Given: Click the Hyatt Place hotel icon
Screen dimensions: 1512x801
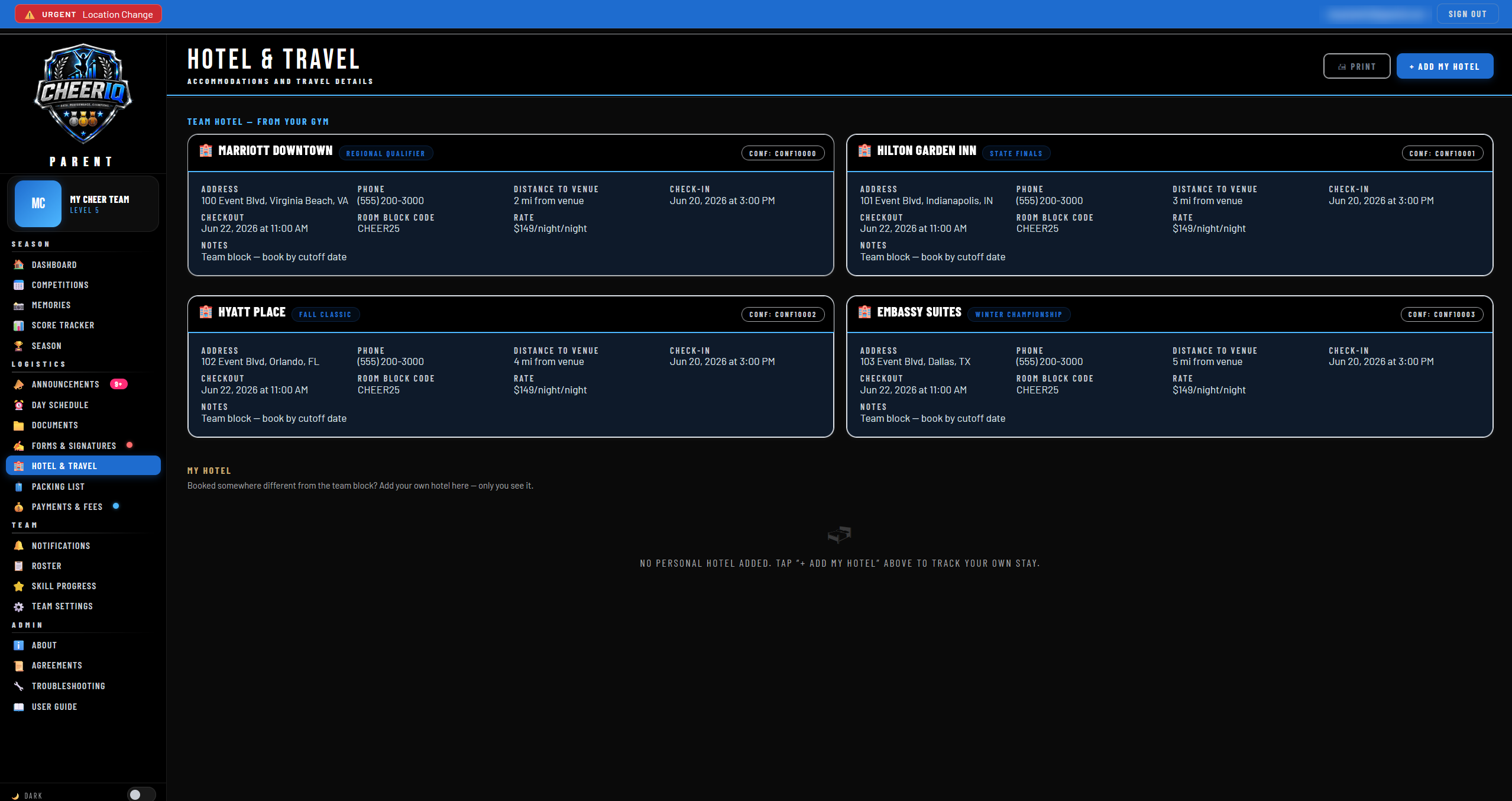Looking at the screenshot, I should tap(206, 312).
